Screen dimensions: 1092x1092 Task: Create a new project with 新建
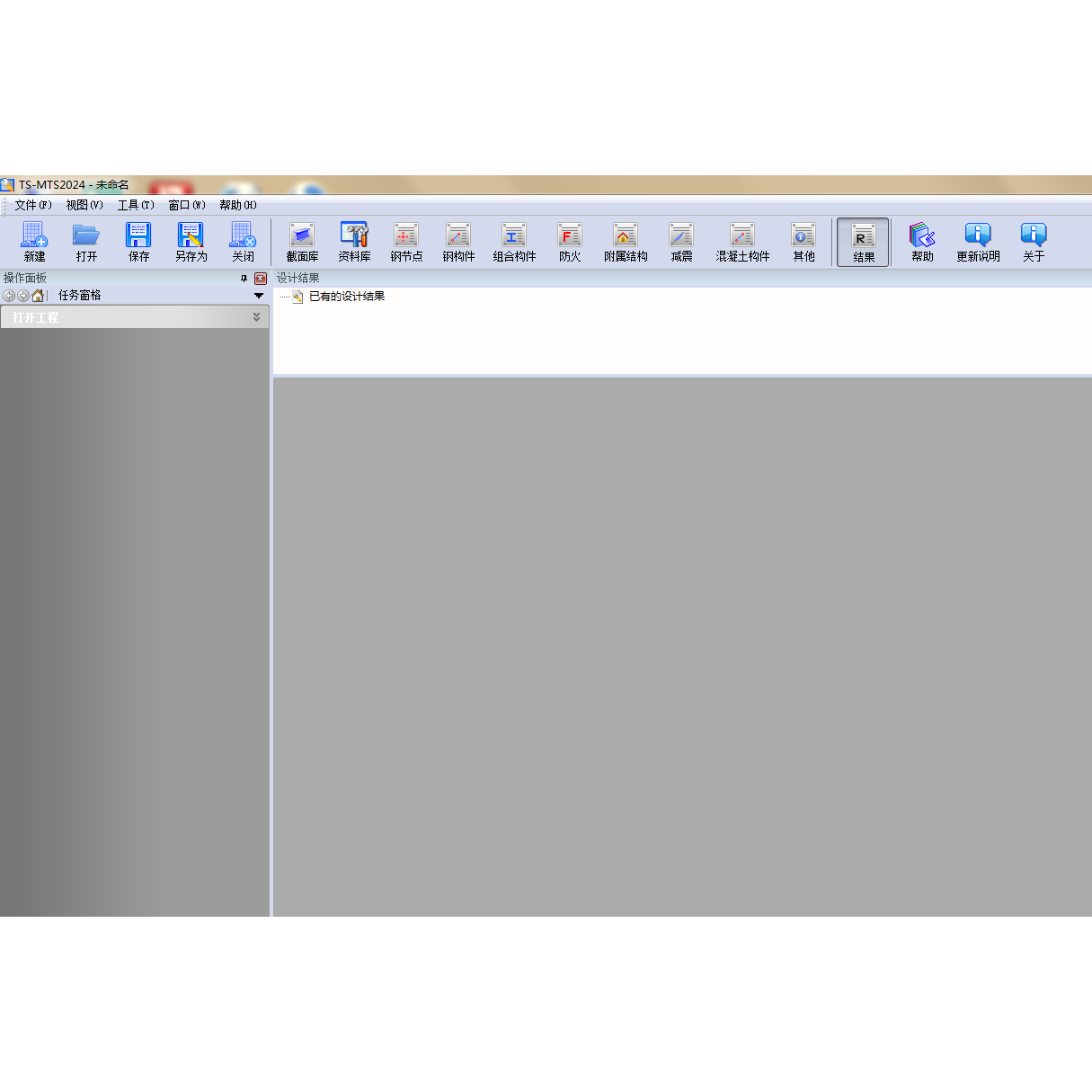tap(34, 242)
